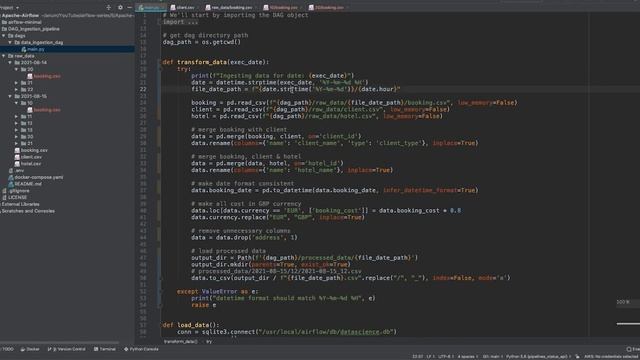Collapse the 2021-08-14 folder arrow
This screenshot has width=640, height=360.
tap(10, 63)
